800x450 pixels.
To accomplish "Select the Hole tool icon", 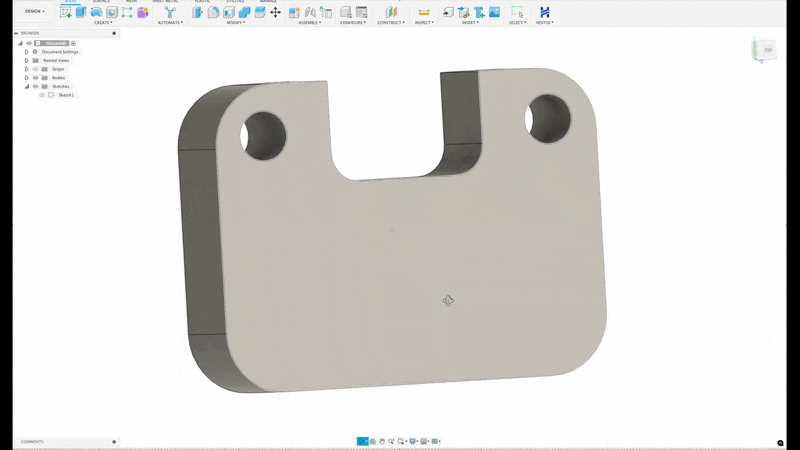I will click(112, 12).
